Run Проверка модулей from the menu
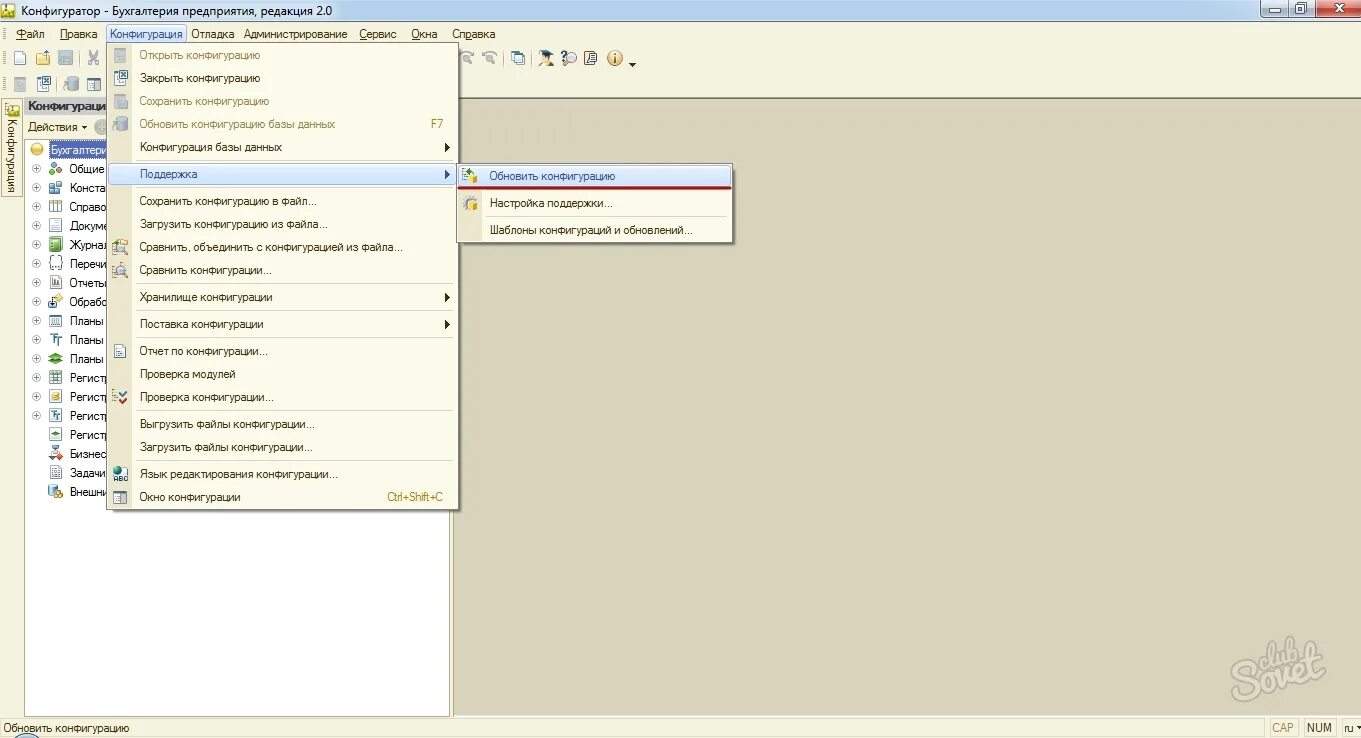Screen dimensions: 1361x738 [x=282, y=374]
